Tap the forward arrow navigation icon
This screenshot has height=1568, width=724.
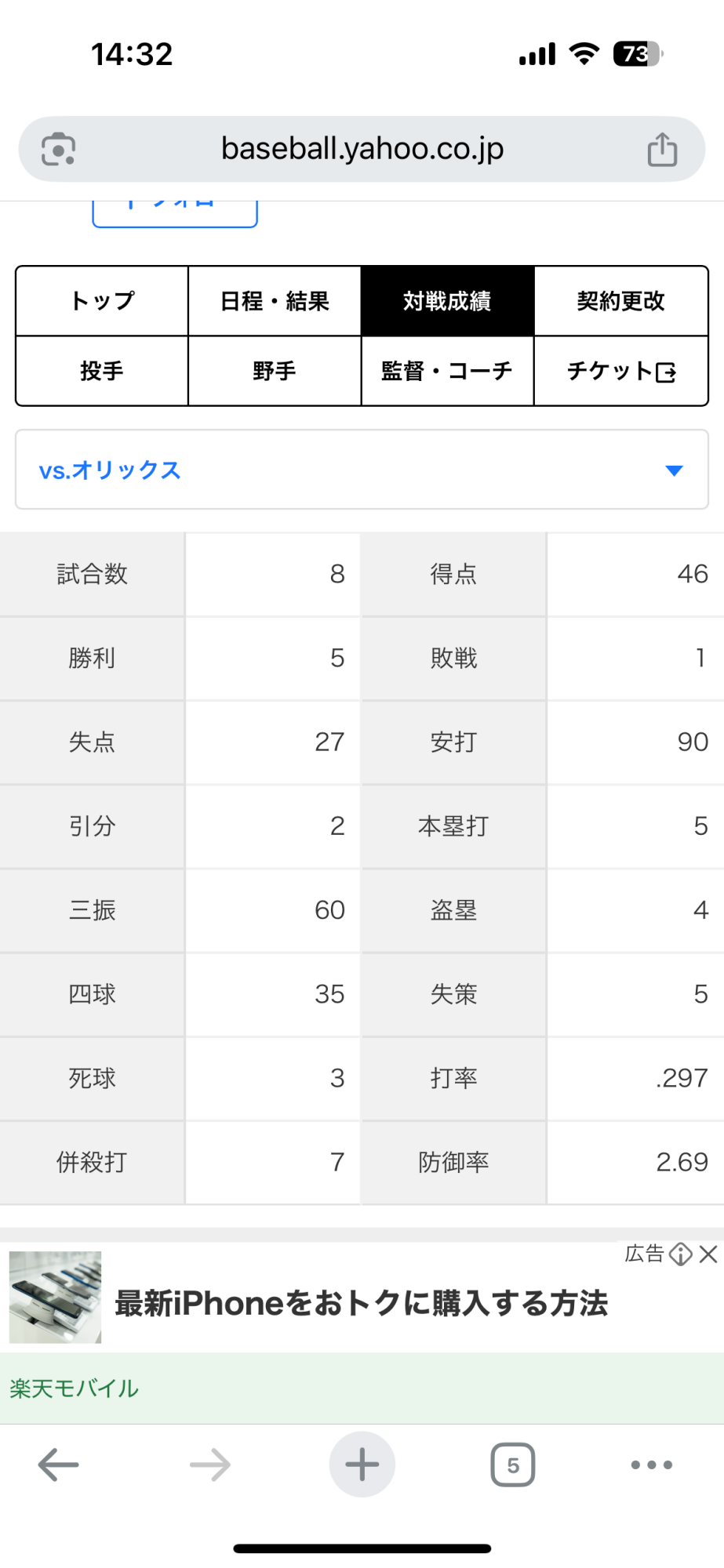click(209, 1464)
